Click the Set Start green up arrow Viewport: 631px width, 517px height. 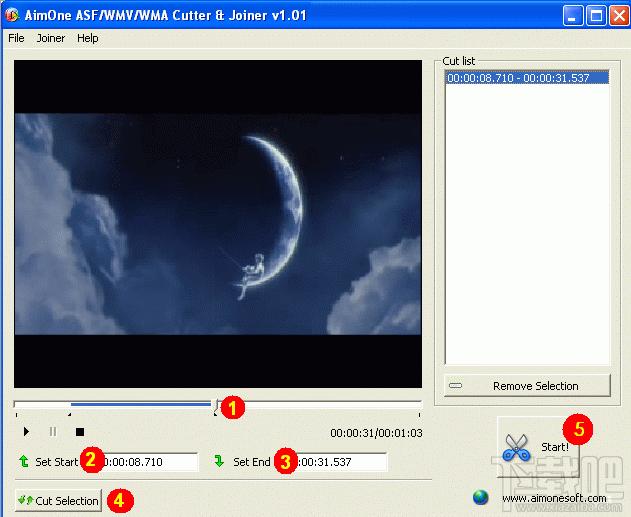[x=24, y=461]
